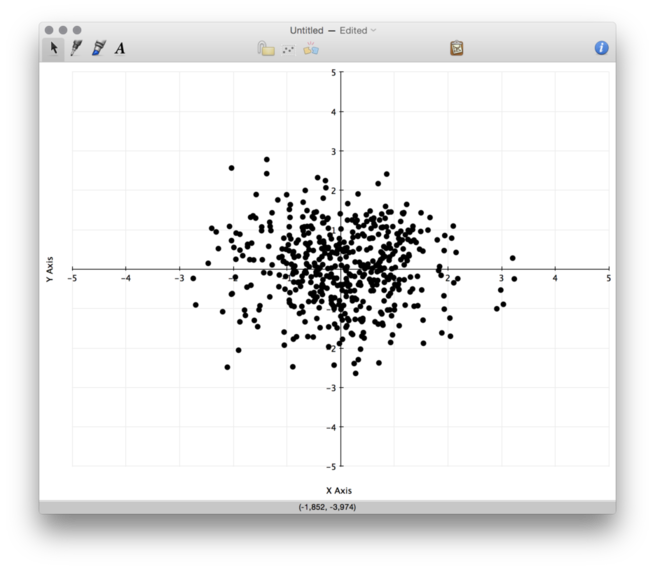The width and height of the screenshot is (655, 570).
Task: Click the lock and folder toolbar icon
Action: pyautogui.click(x=266, y=48)
